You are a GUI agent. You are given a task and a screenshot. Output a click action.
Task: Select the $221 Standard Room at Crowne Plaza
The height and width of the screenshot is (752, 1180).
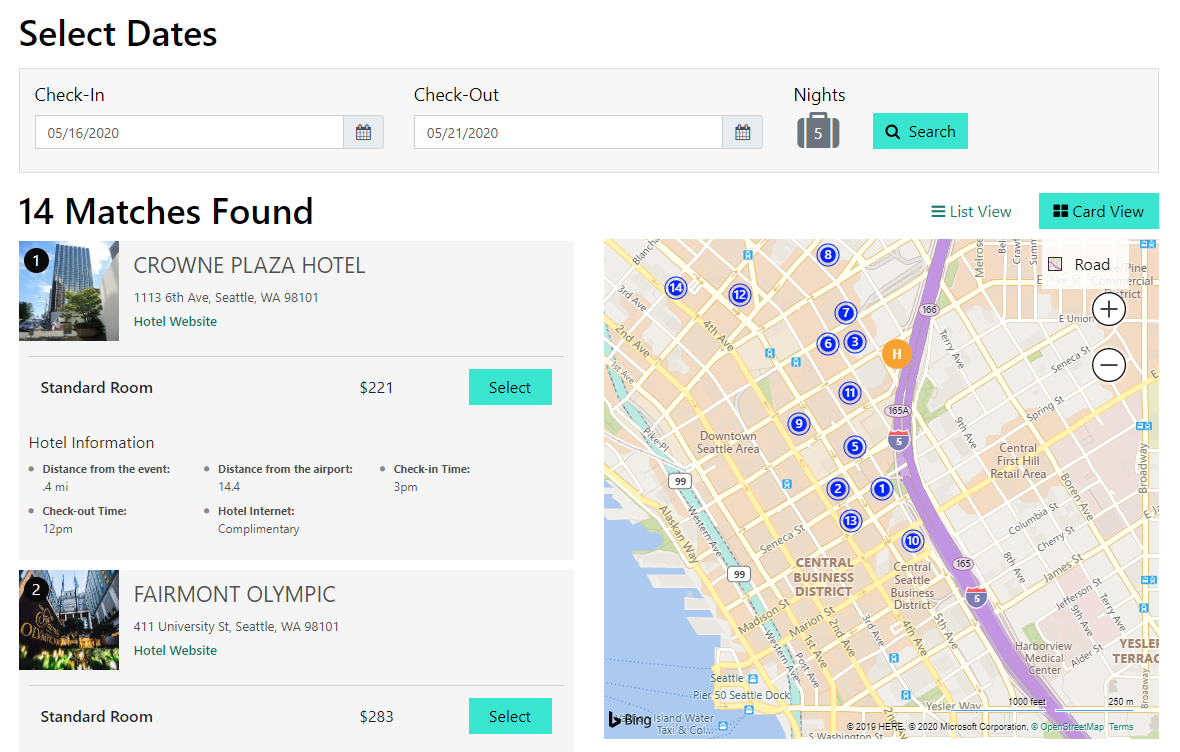(x=510, y=387)
